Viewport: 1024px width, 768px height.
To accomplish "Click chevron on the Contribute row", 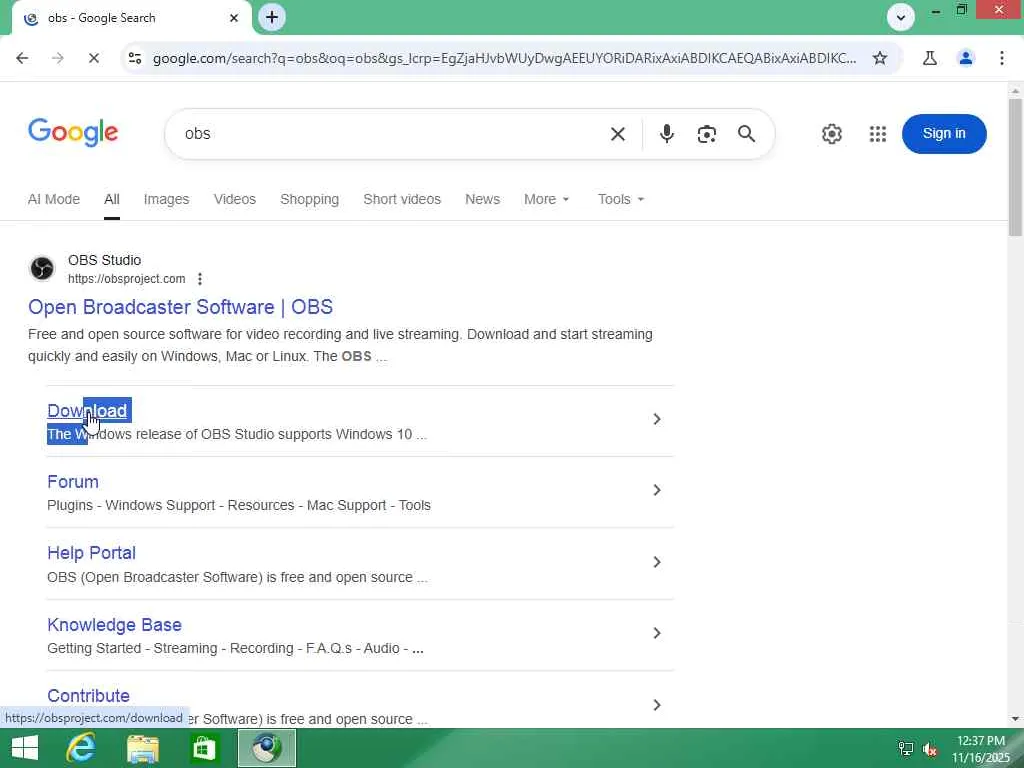I will 657,705.
